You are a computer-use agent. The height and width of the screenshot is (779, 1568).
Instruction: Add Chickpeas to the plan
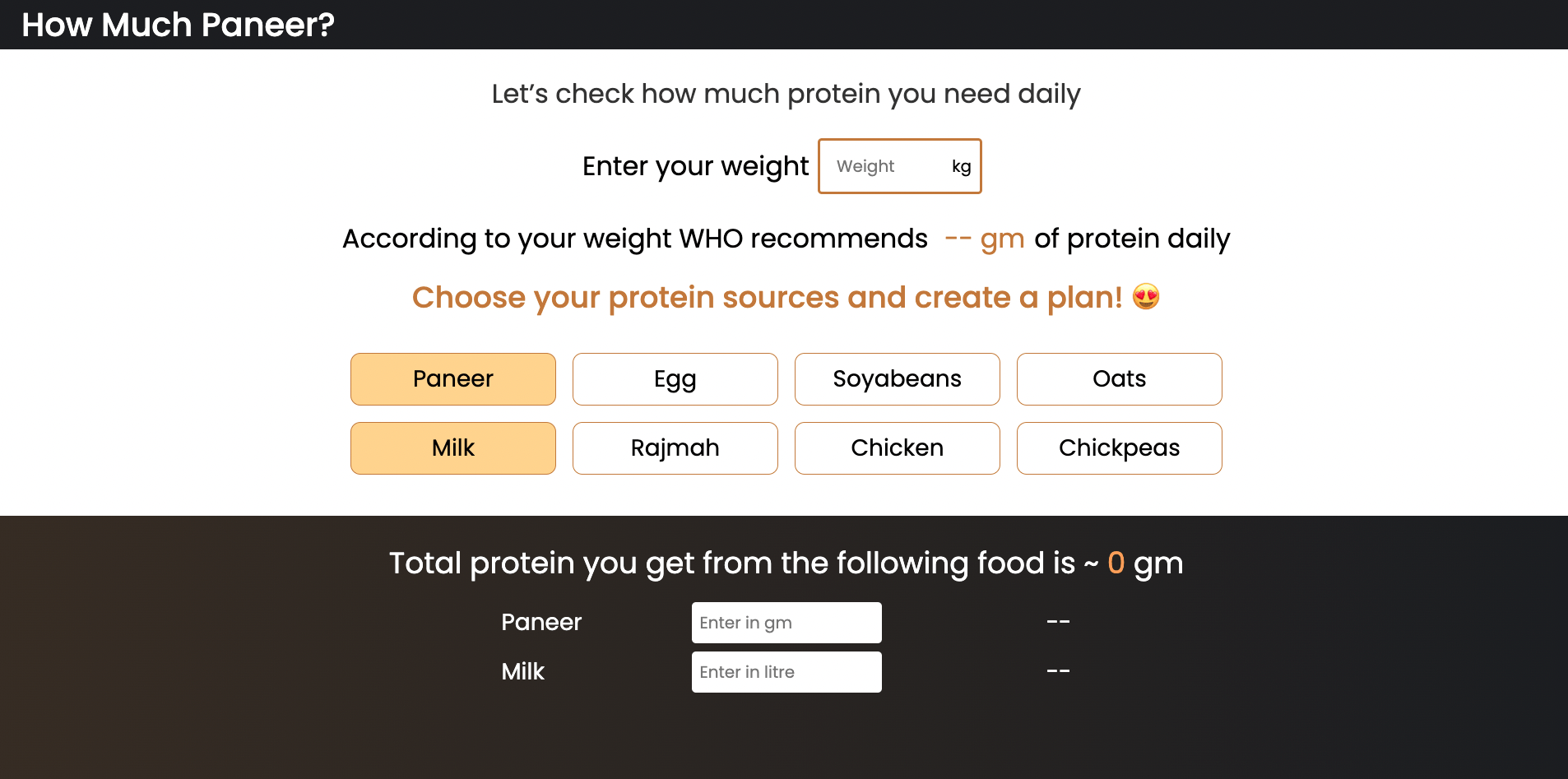click(1119, 448)
